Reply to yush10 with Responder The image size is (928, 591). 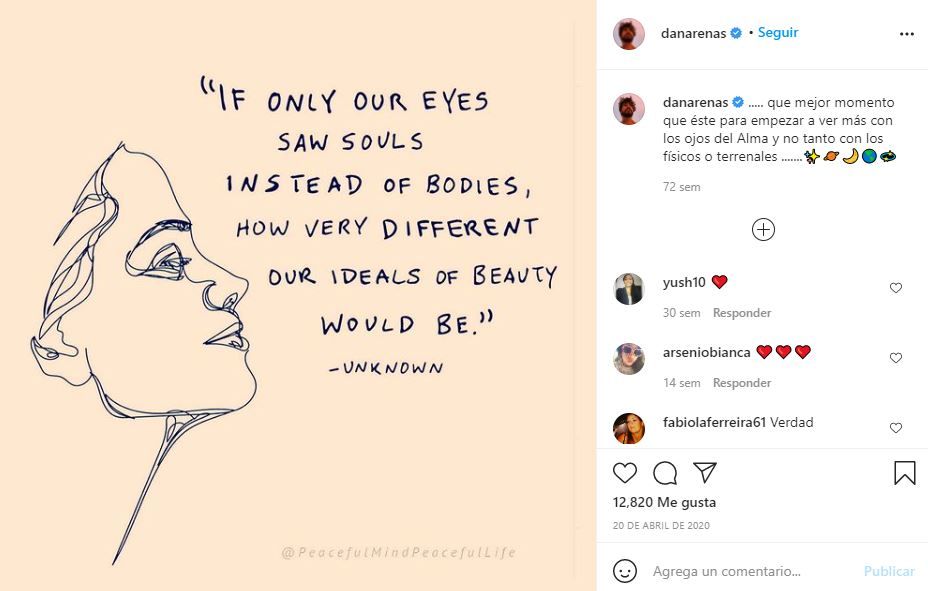742,313
